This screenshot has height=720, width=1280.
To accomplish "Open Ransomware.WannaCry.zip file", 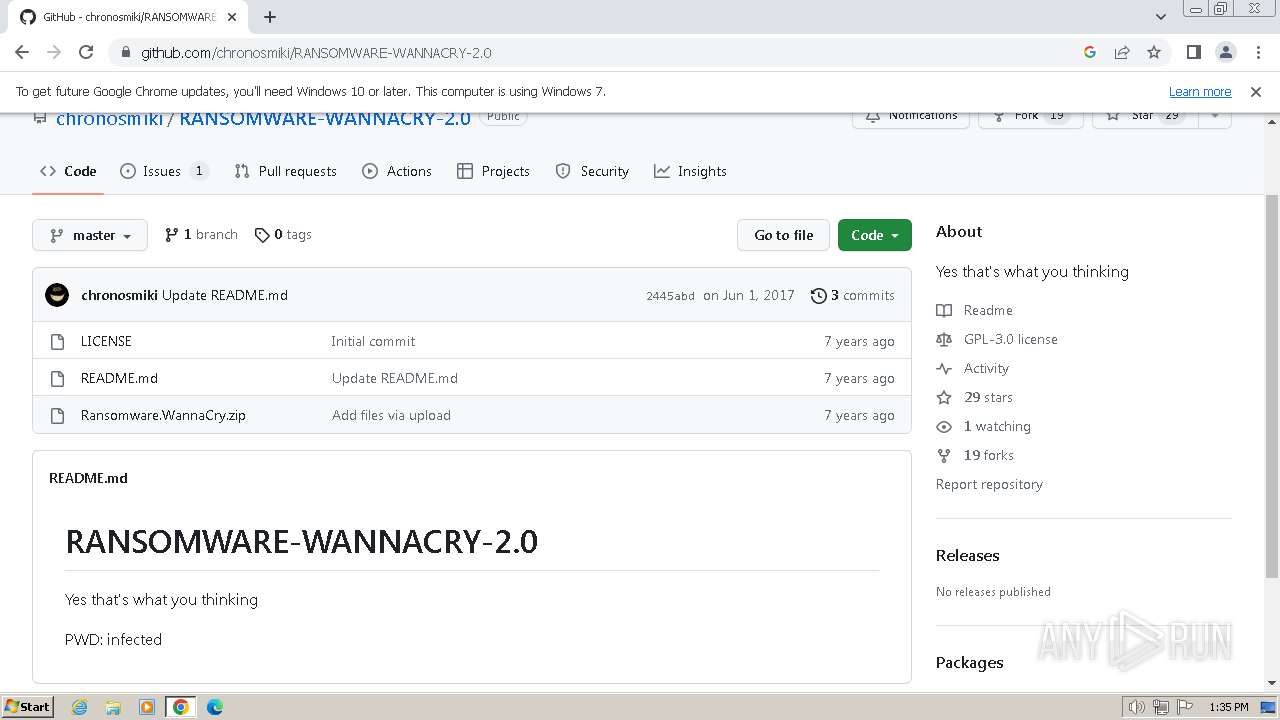I will click(163, 415).
